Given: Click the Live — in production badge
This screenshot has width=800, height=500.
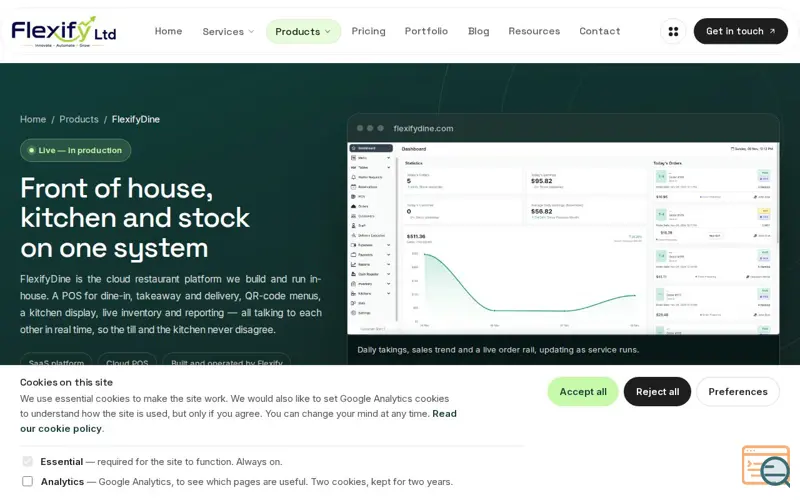Looking at the screenshot, I should point(76,151).
